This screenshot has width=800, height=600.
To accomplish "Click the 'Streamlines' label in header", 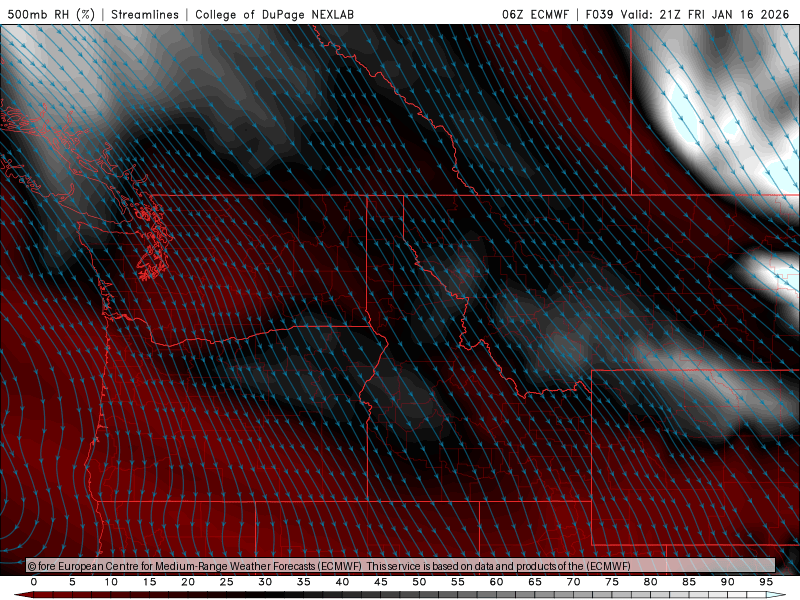I will click(x=145, y=14).
